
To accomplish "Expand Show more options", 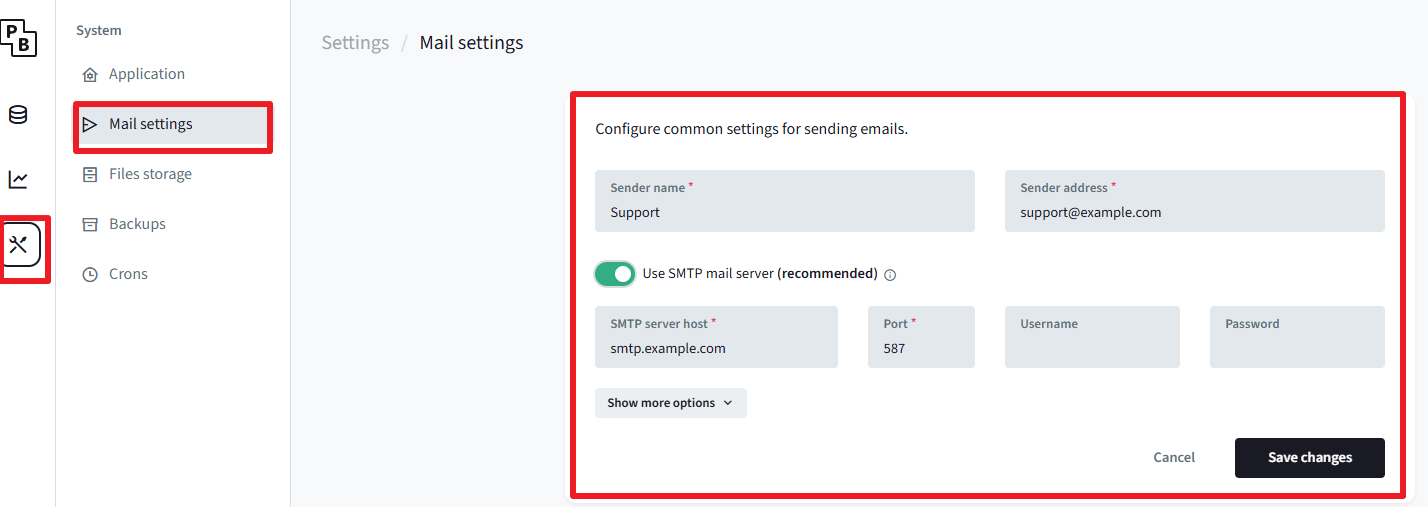I will (x=670, y=403).
